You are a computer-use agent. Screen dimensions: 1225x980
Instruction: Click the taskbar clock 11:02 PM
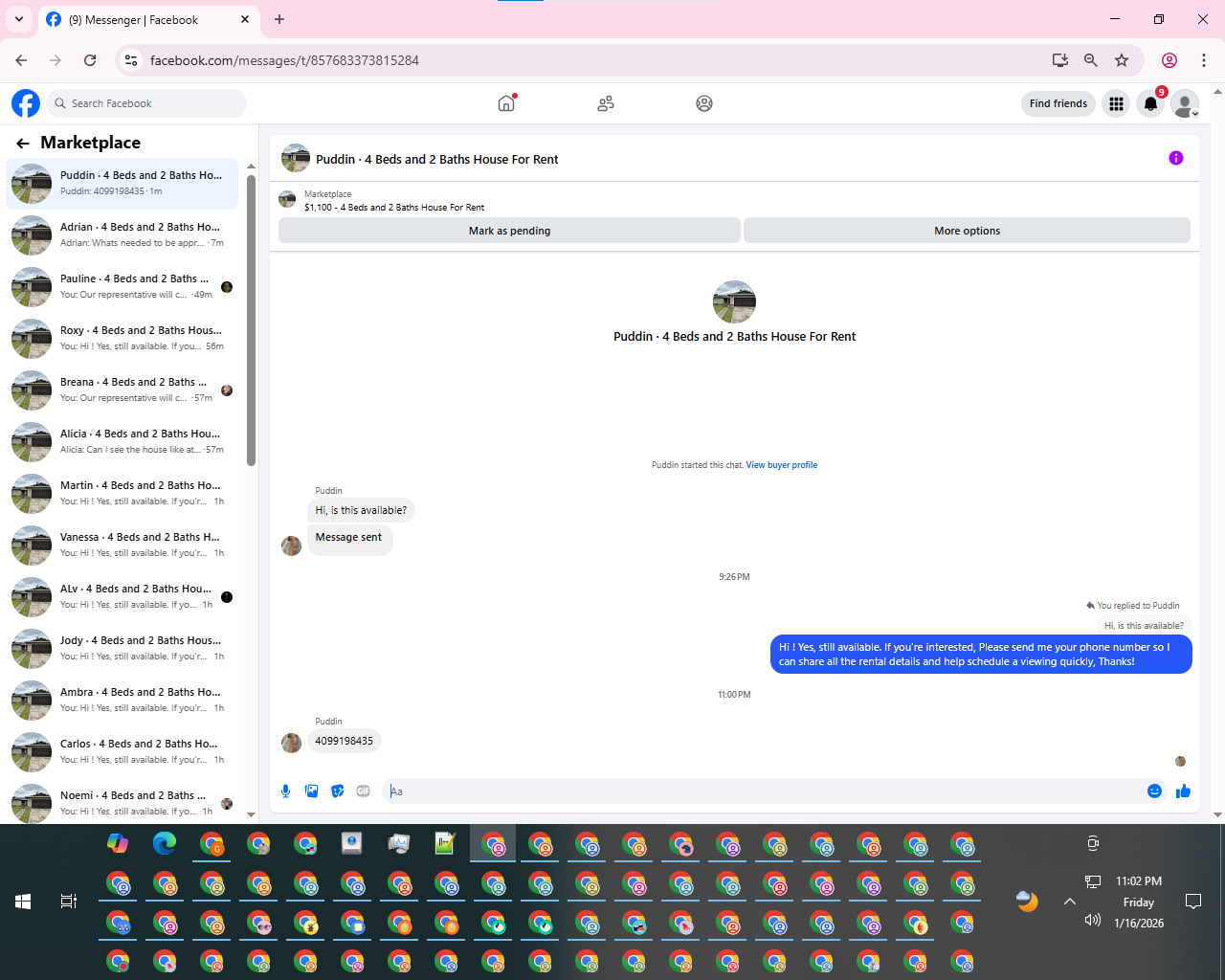(x=1139, y=881)
